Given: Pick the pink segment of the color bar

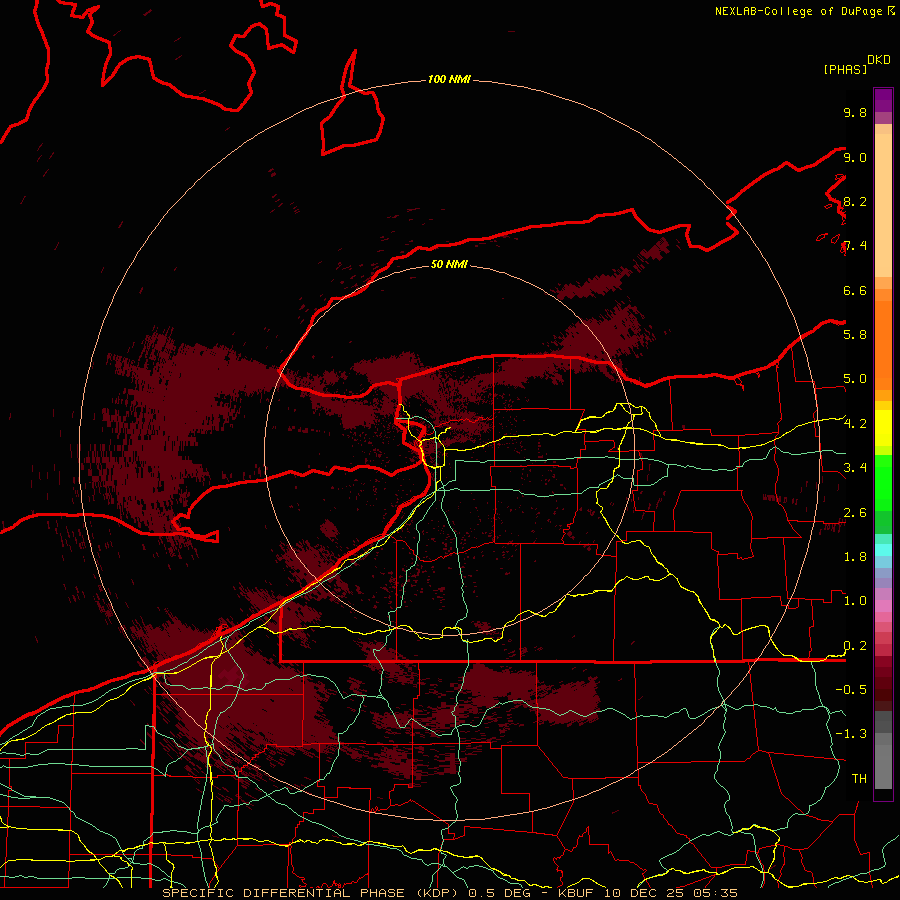Looking at the screenshot, I should coord(883,606).
